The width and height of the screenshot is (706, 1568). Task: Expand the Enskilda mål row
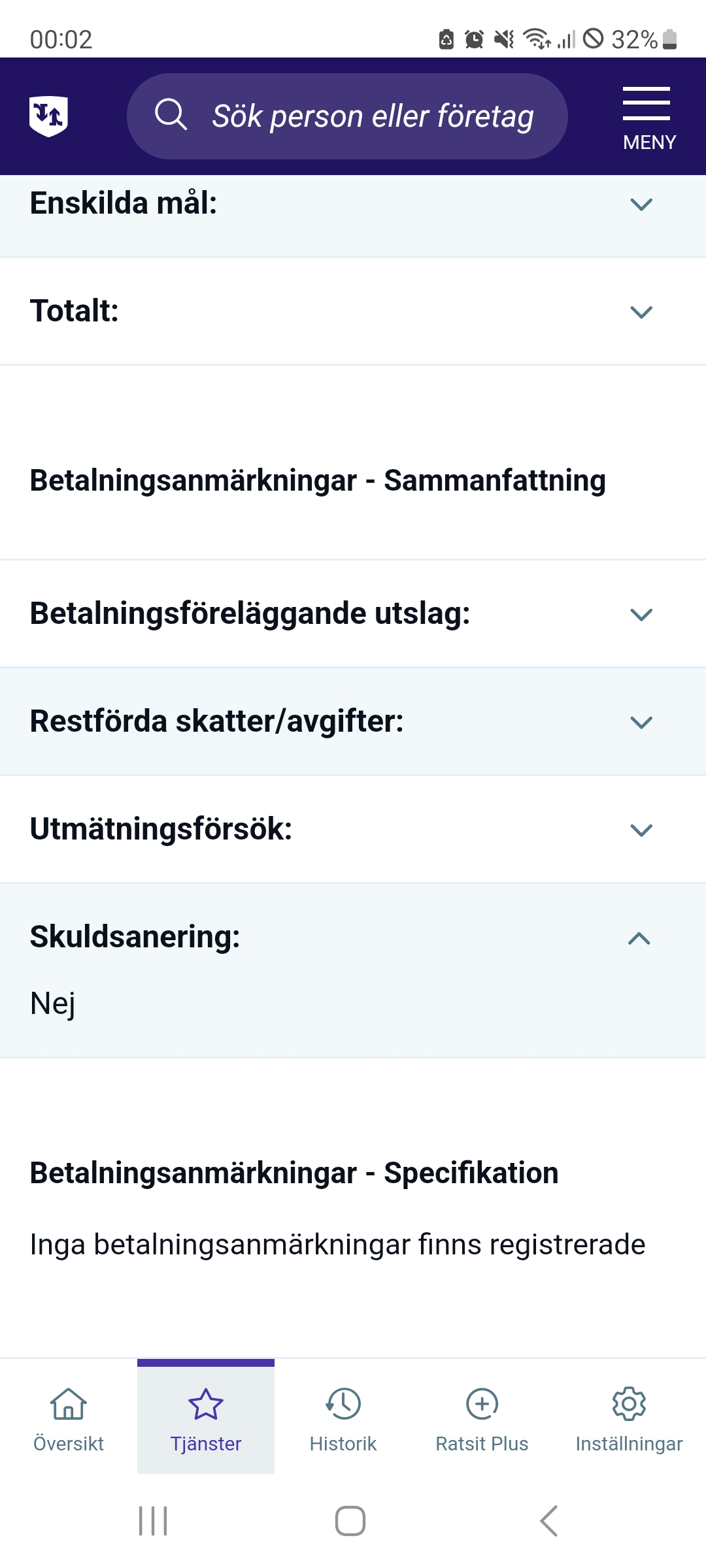coord(641,204)
